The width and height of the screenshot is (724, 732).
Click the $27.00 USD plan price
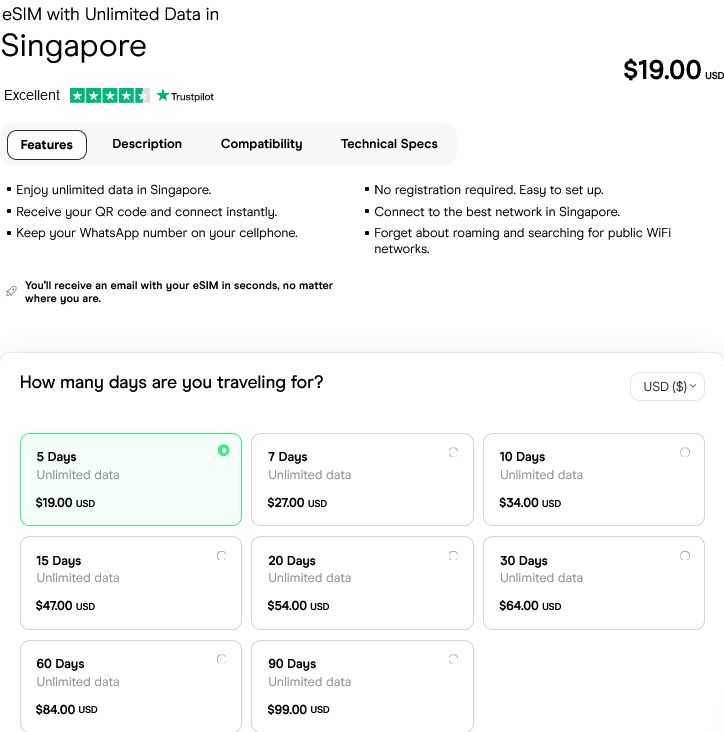[297, 503]
